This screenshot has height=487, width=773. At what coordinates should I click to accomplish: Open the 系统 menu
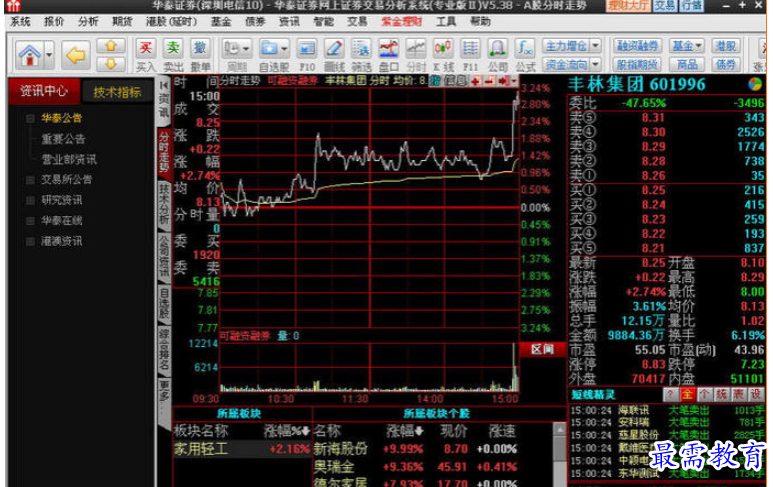20,22
